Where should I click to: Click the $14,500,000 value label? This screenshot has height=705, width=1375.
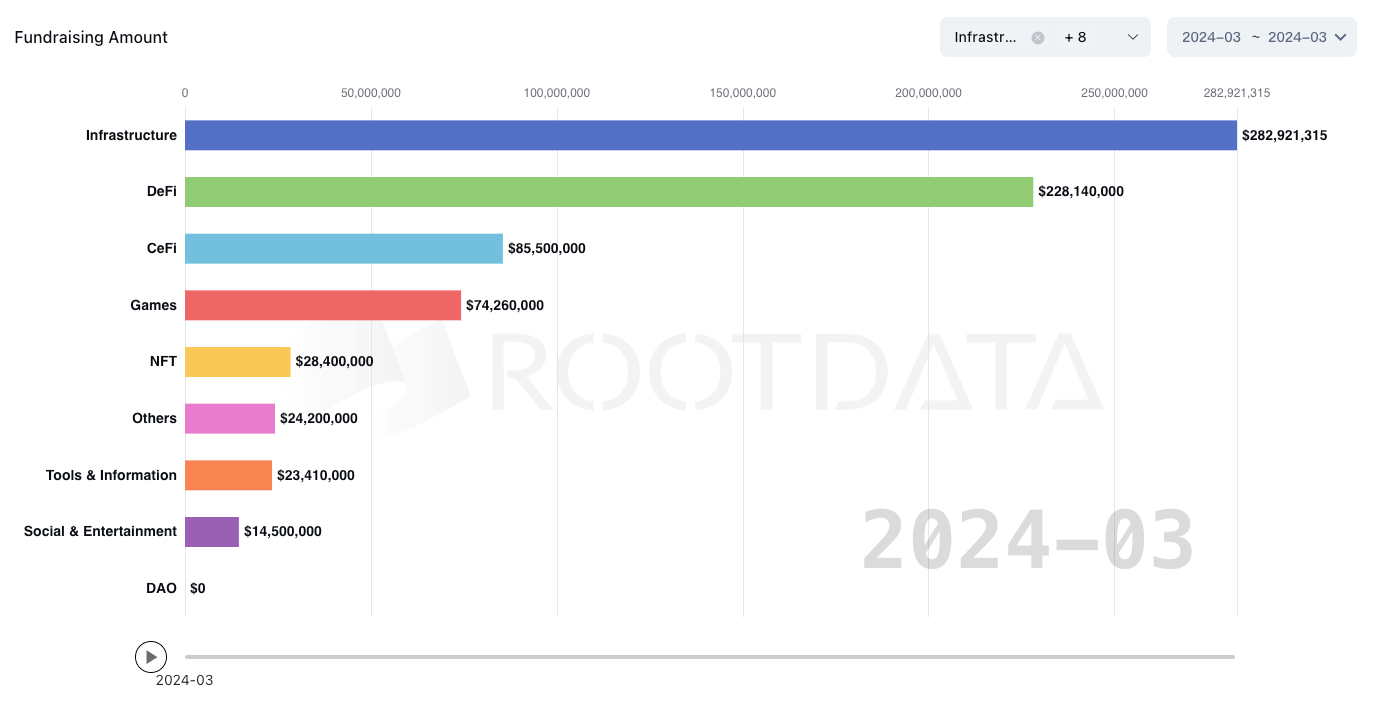[283, 531]
